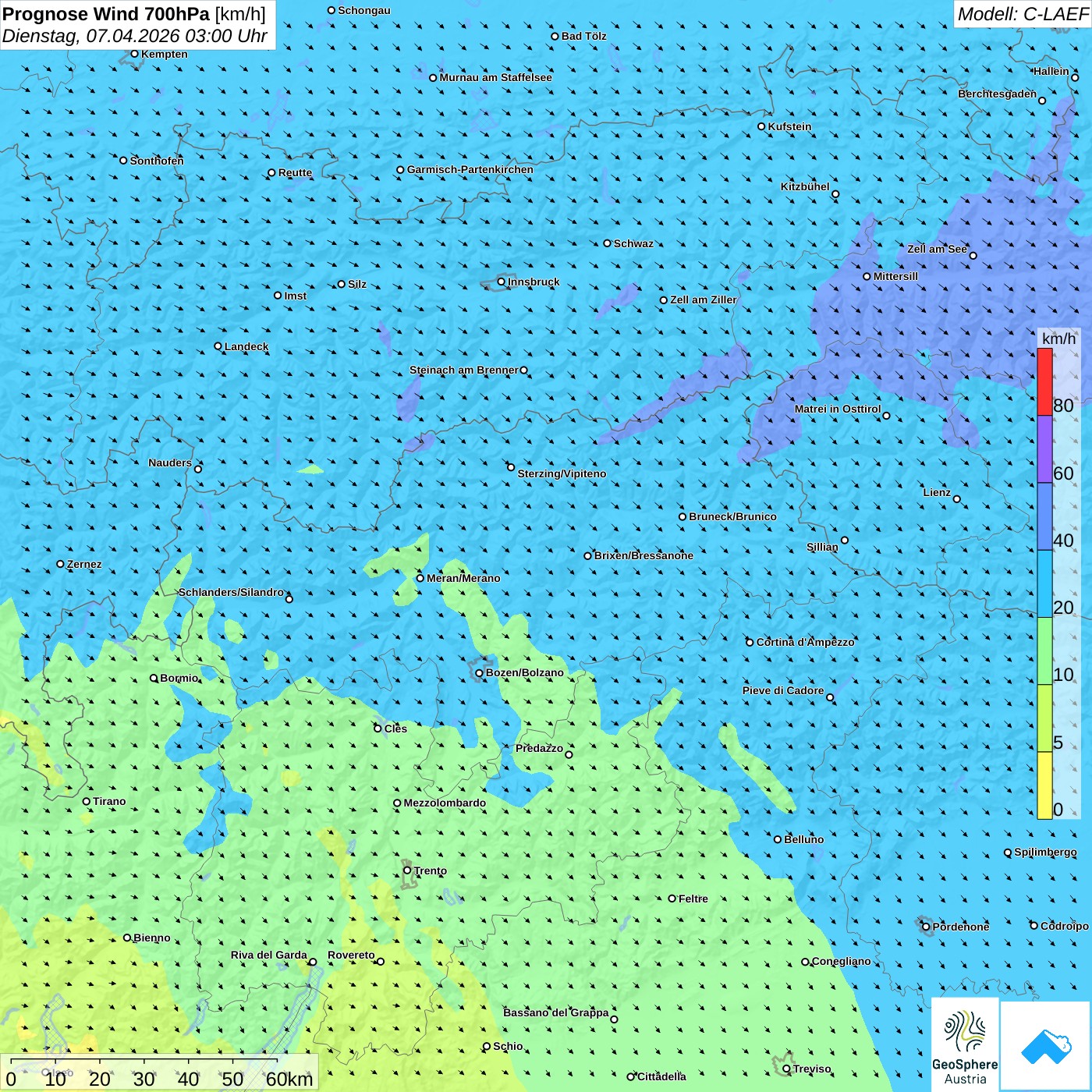Click the 'Berchtesgaden' label
This screenshot has width=1092, height=1092.
[x=998, y=94]
